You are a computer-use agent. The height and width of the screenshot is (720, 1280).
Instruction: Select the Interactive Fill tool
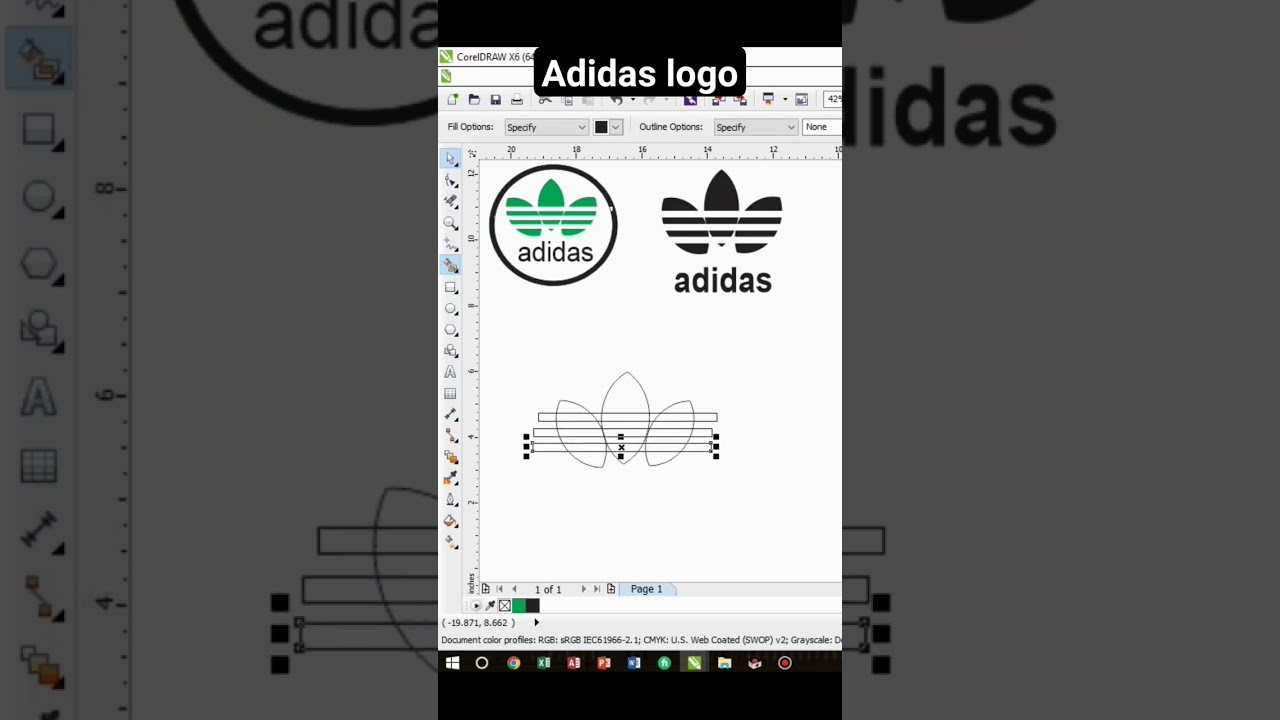pos(450,542)
